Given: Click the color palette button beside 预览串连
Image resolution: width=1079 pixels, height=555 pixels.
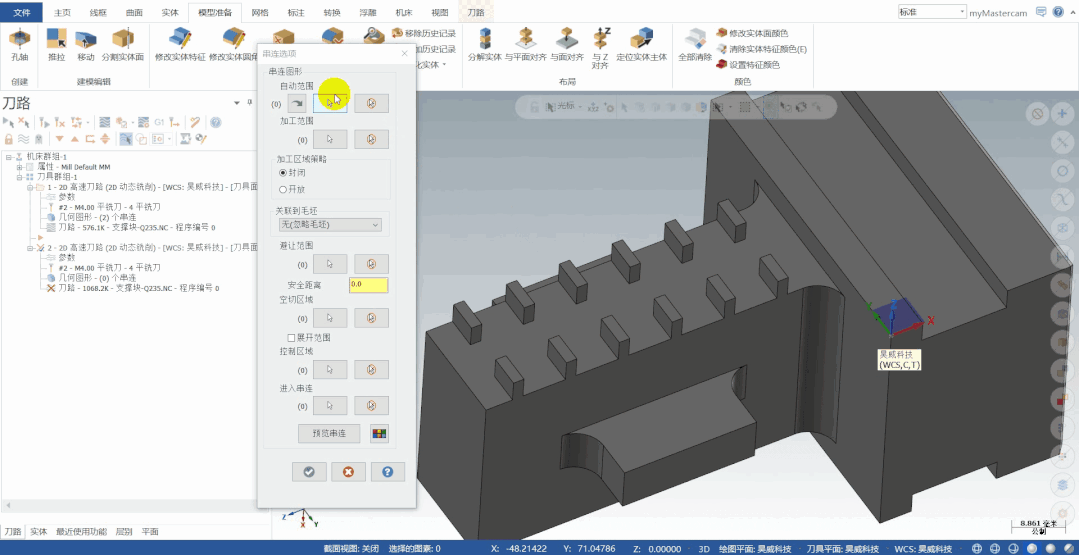Looking at the screenshot, I should tap(379, 433).
